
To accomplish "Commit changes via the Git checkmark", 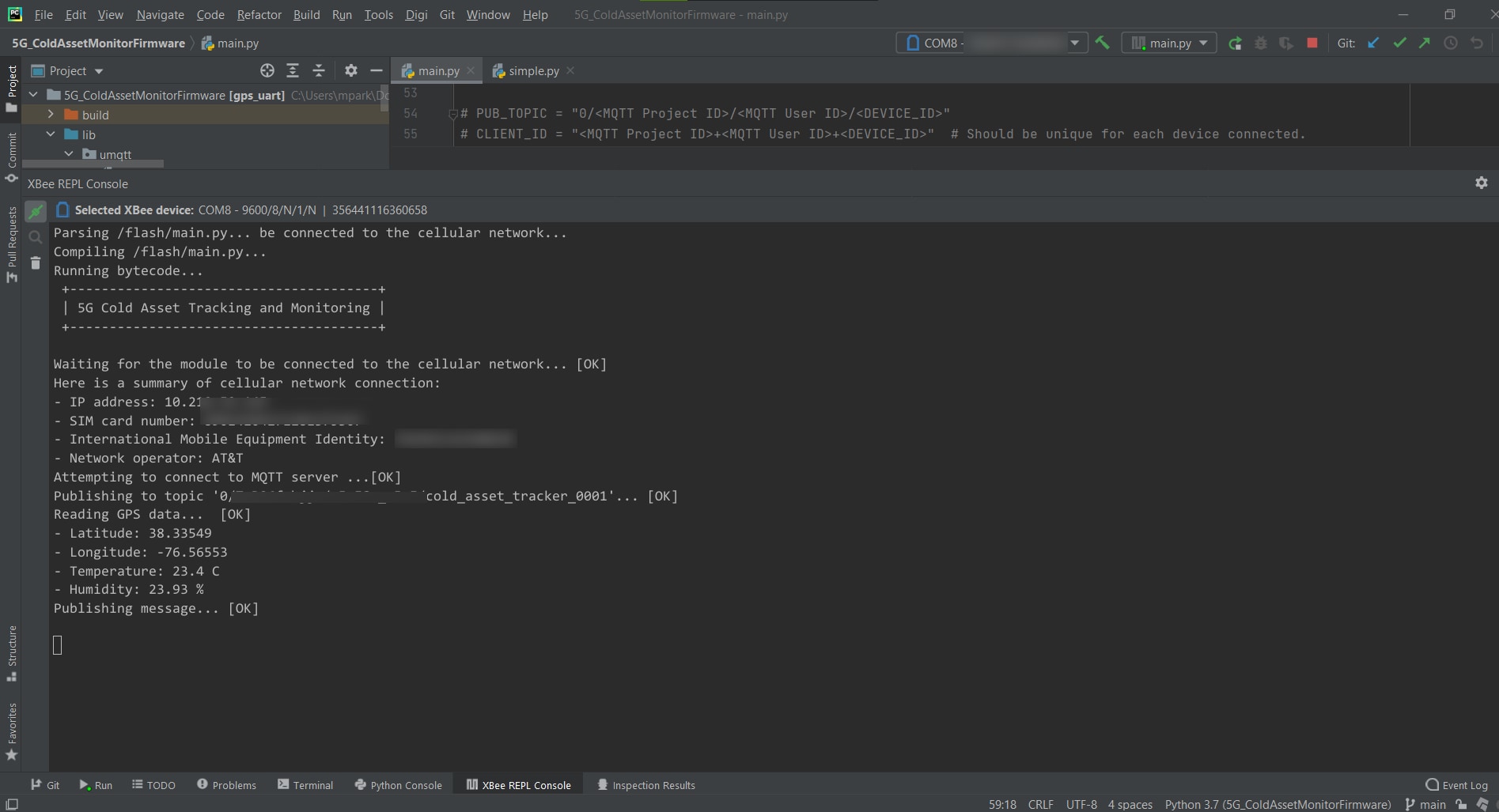I will point(1400,43).
